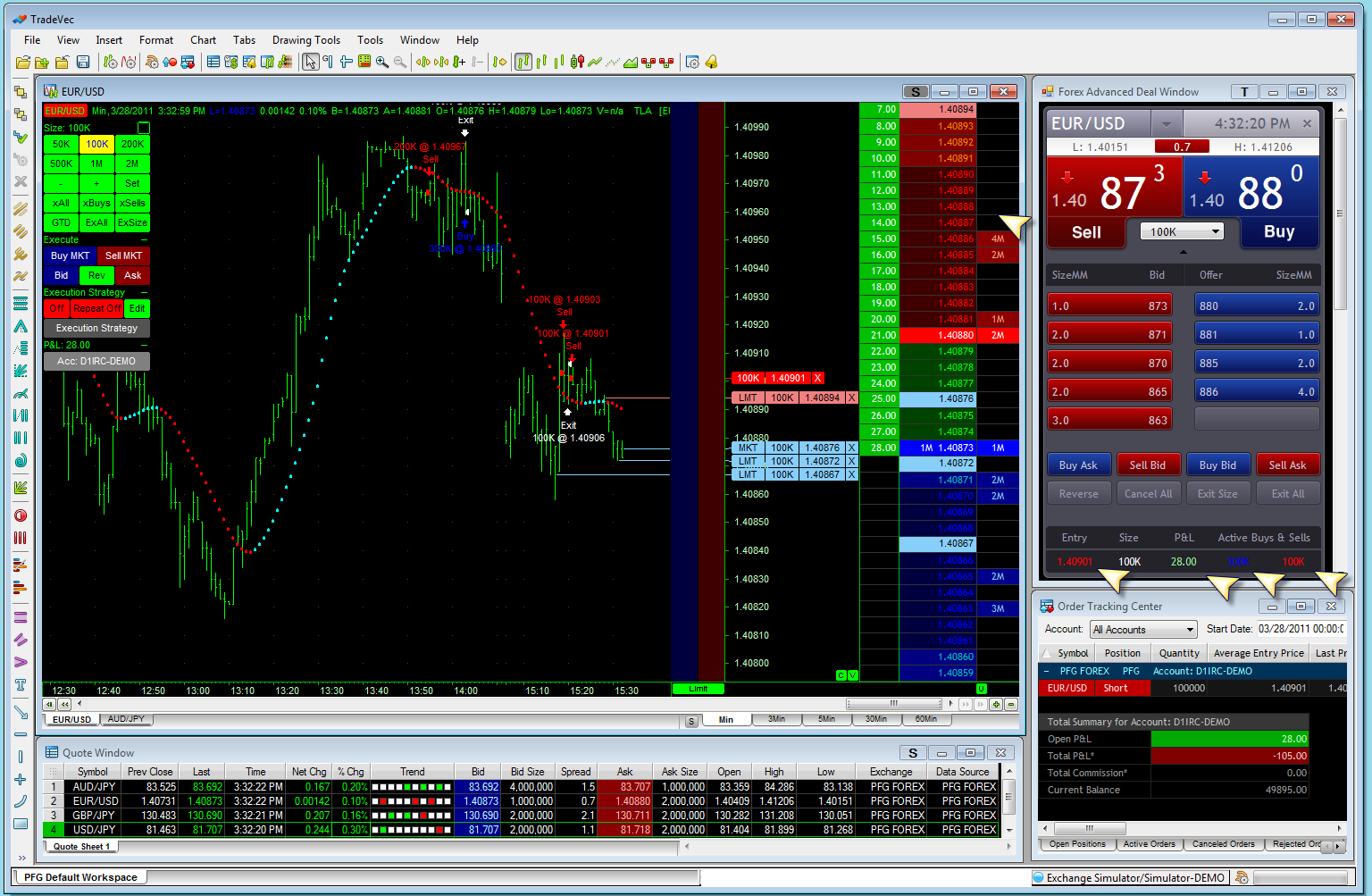Select the 3Min timeframe tab
Screen dimensions: 1372x896
pos(776,719)
